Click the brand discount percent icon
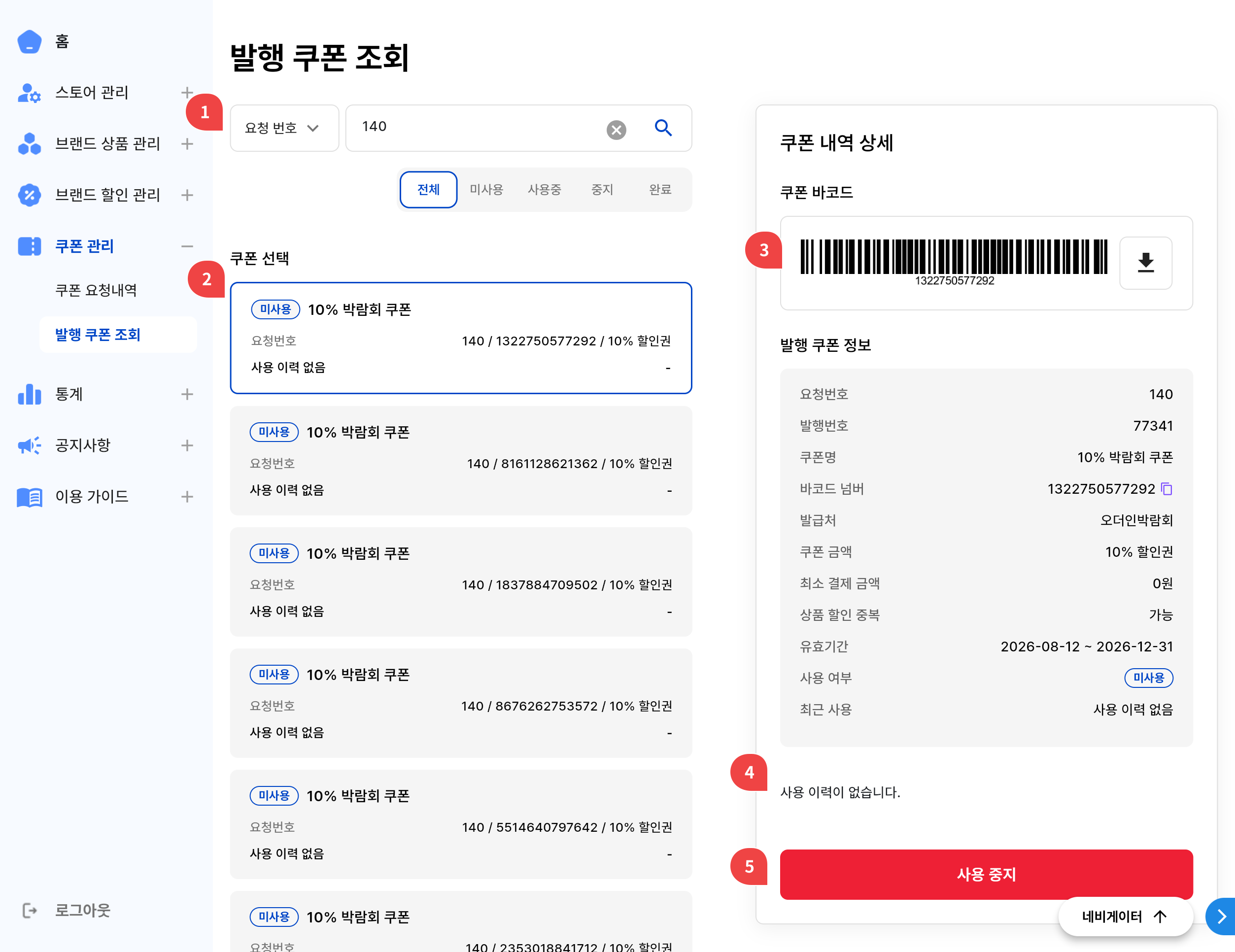 pyautogui.click(x=30, y=195)
